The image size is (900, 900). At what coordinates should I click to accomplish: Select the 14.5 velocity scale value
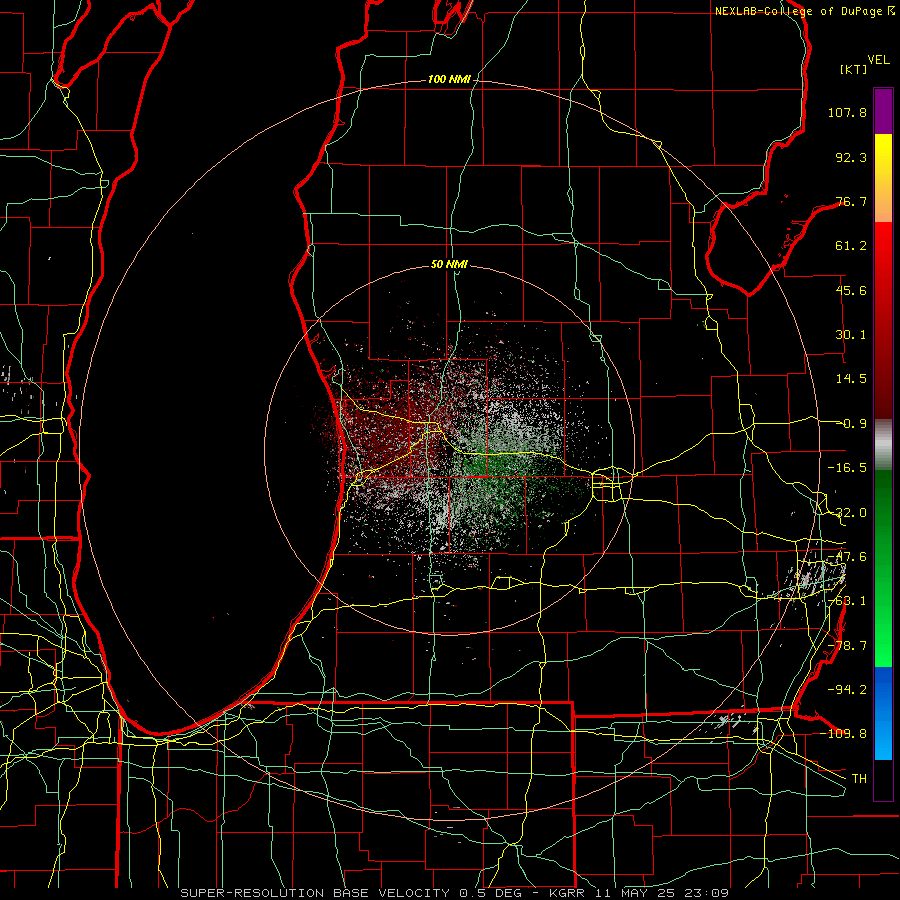click(851, 379)
